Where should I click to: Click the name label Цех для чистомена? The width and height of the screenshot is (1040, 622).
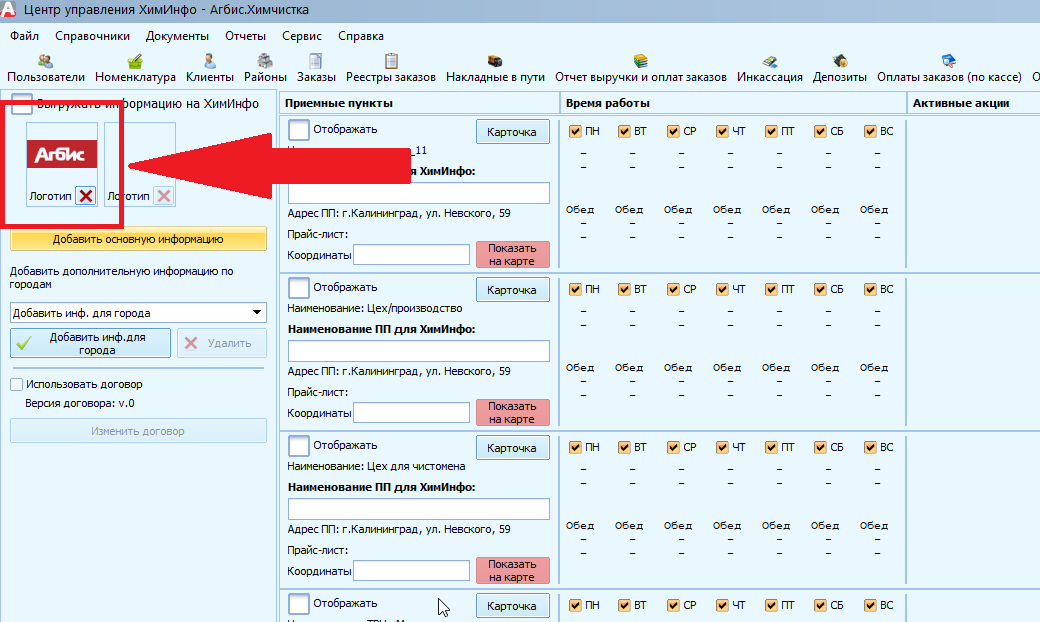tap(376, 466)
